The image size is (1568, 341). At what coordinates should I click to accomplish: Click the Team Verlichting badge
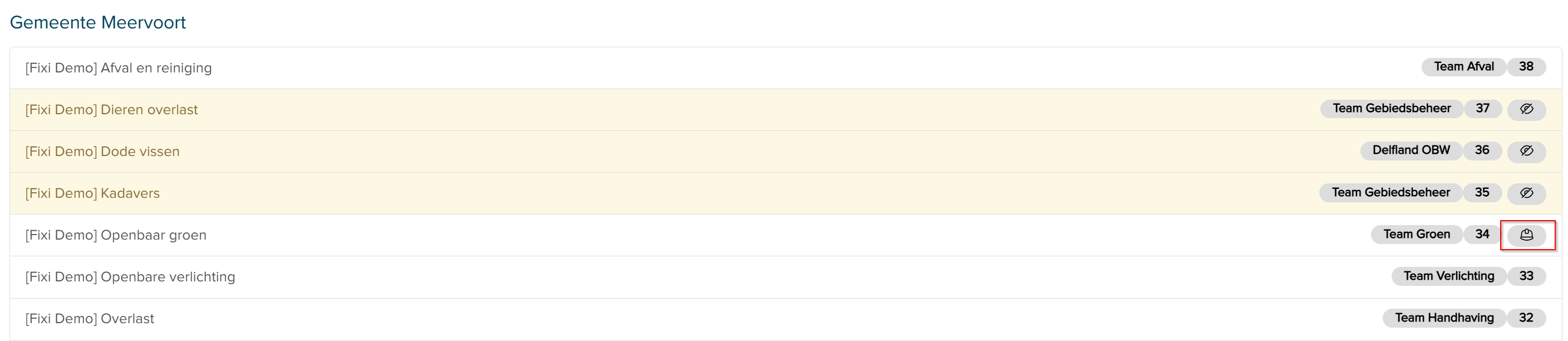(x=1449, y=276)
